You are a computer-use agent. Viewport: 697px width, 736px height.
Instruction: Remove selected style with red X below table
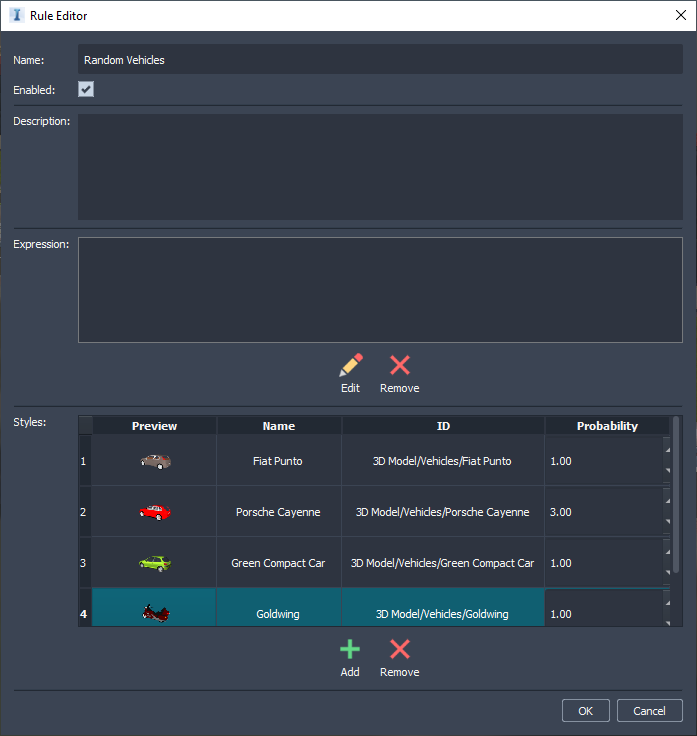tap(399, 650)
